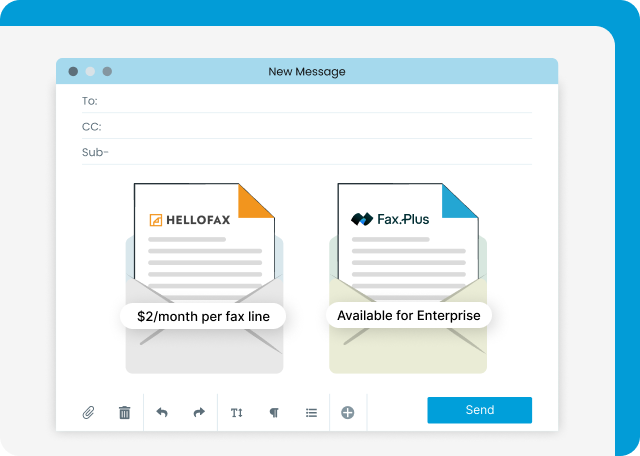Focus the Subject field

point(307,152)
